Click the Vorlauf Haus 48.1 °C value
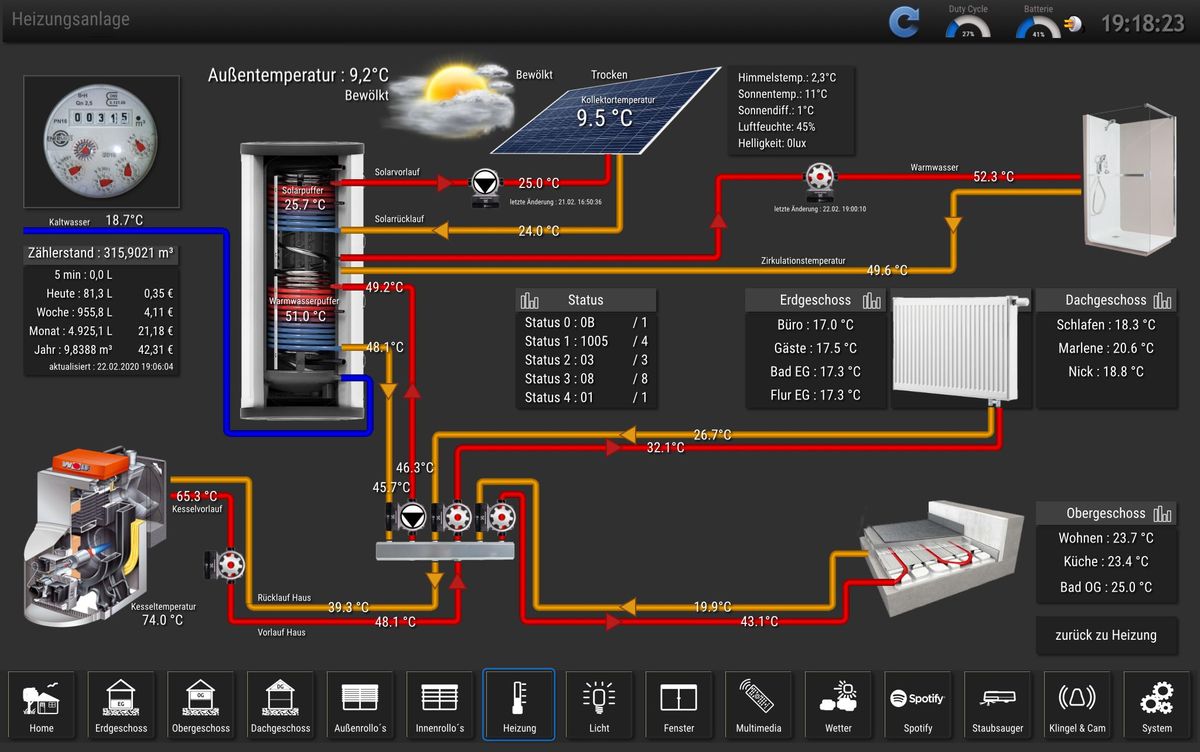1200x752 pixels. click(396, 622)
